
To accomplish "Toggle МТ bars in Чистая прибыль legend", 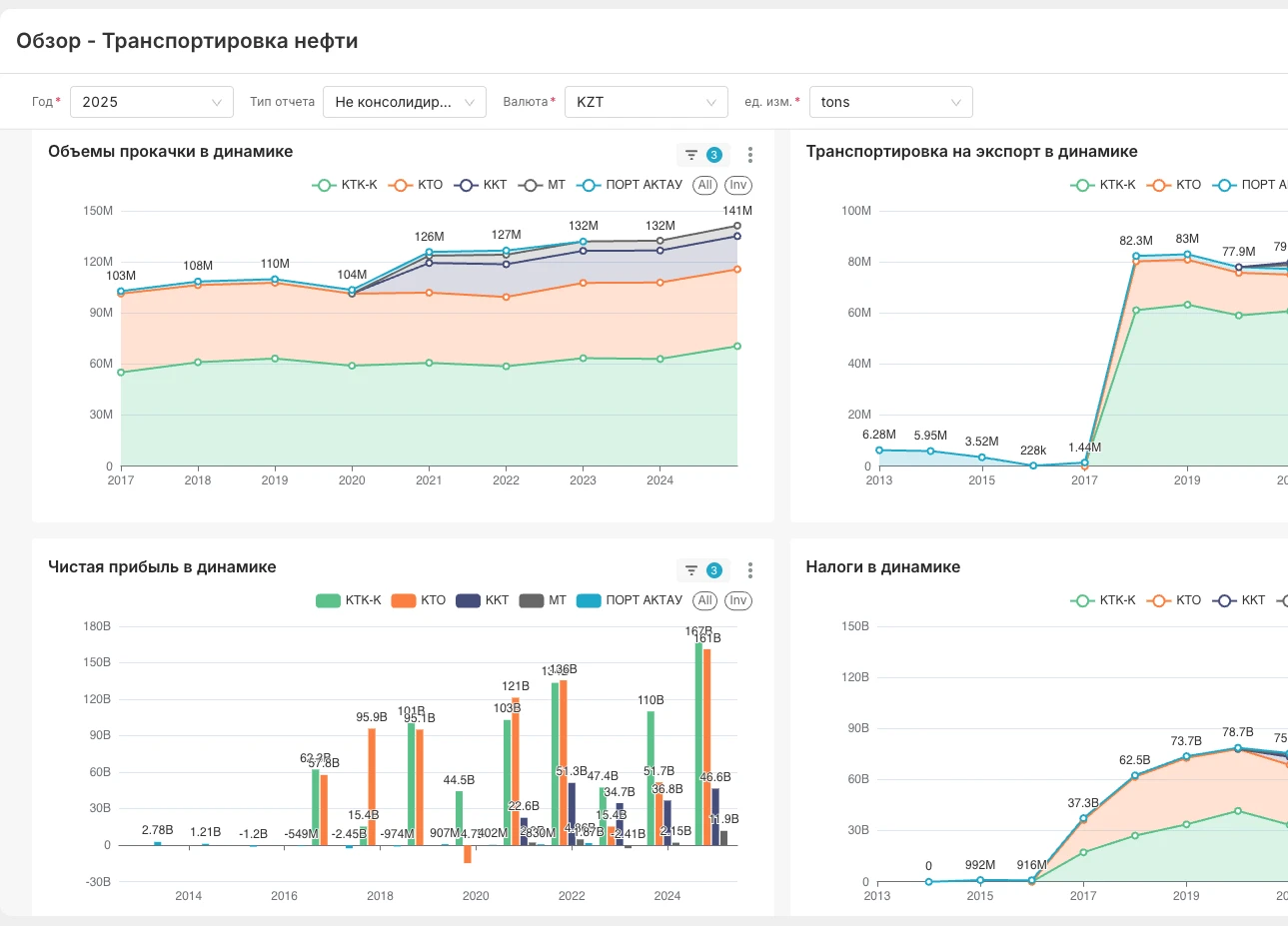I will (543, 600).
